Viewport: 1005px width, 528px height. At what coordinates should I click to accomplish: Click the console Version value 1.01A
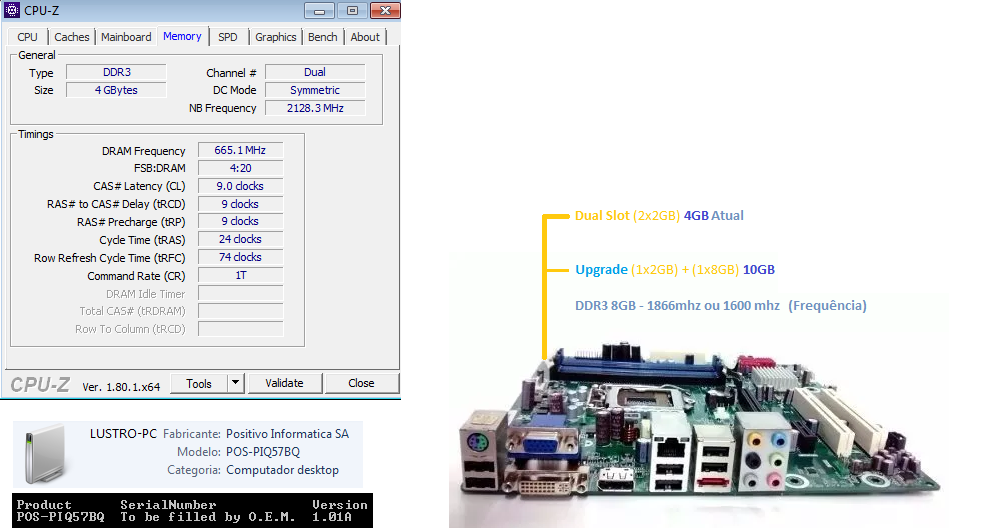[x=332, y=517]
